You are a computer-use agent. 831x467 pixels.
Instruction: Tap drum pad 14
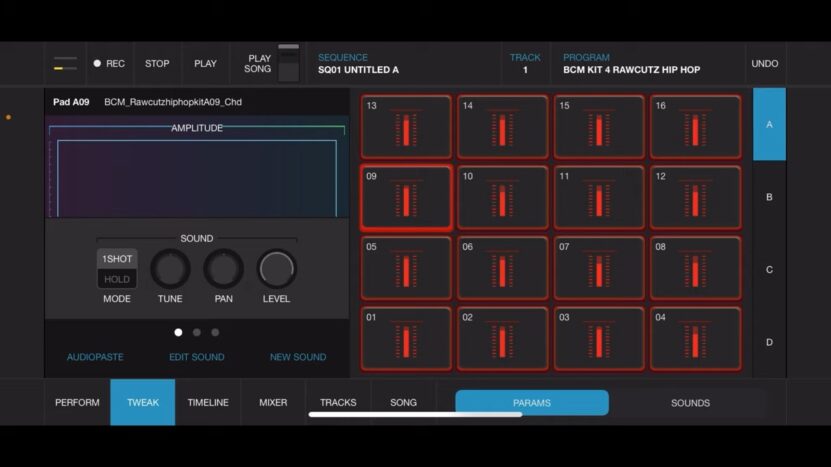point(502,127)
